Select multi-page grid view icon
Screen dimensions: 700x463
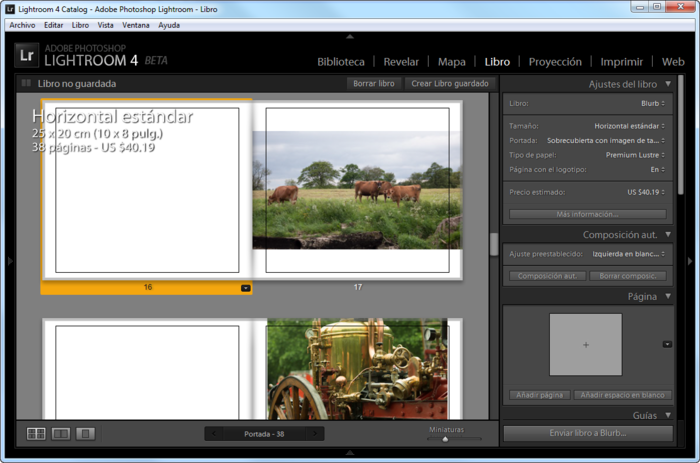36,434
